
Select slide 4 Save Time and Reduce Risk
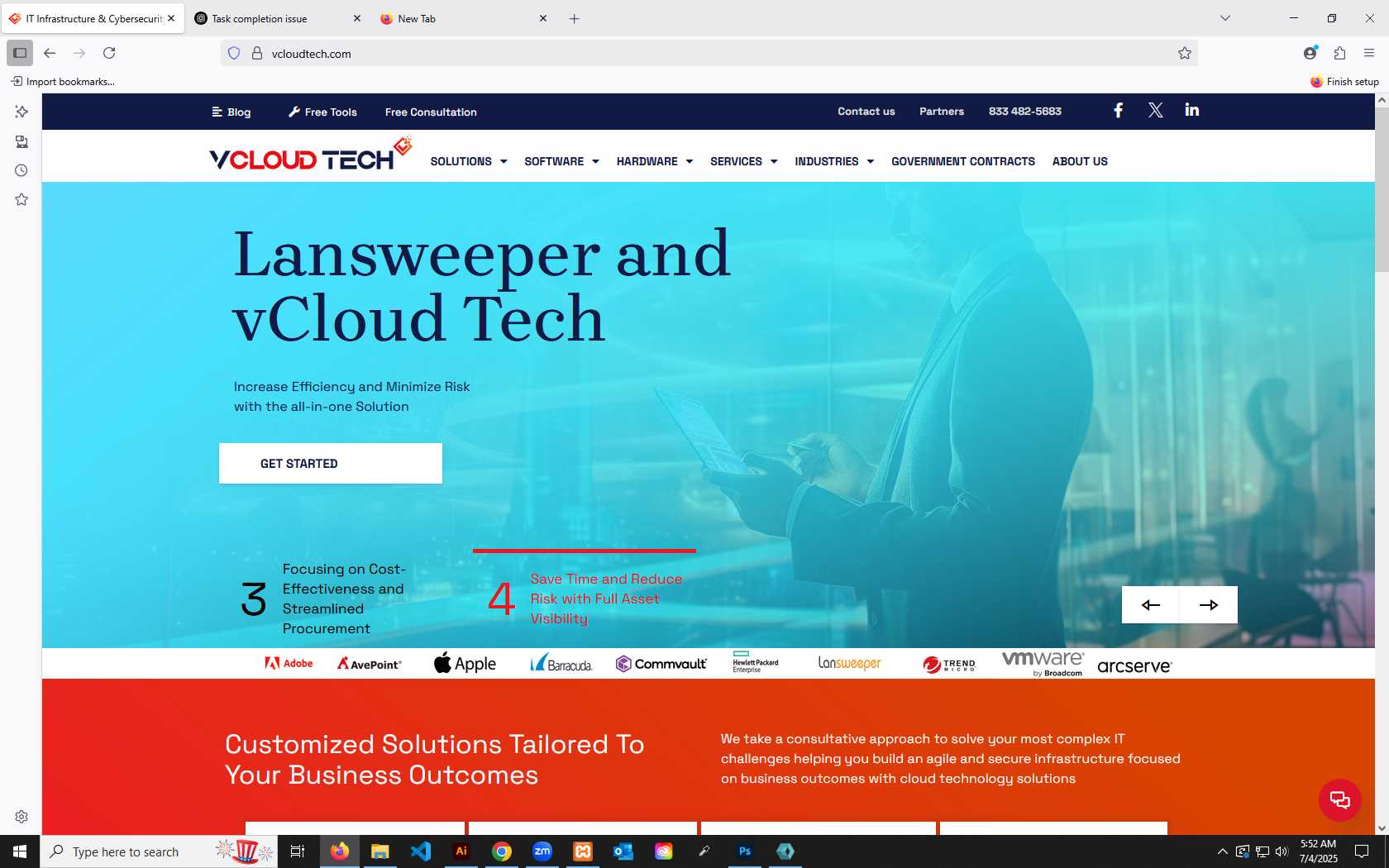(585, 599)
